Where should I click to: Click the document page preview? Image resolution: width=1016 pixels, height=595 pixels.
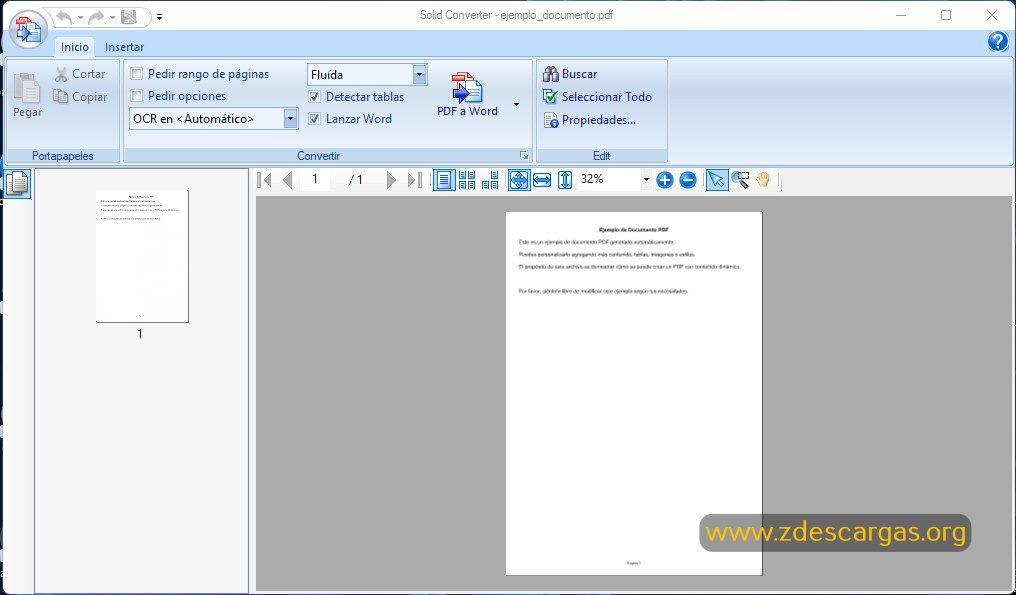tap(634, 393)
